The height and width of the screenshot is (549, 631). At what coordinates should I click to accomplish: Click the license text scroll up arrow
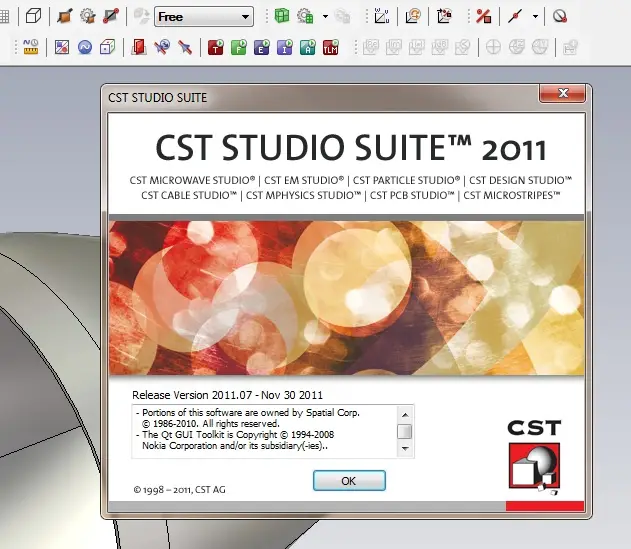(405, 415)
